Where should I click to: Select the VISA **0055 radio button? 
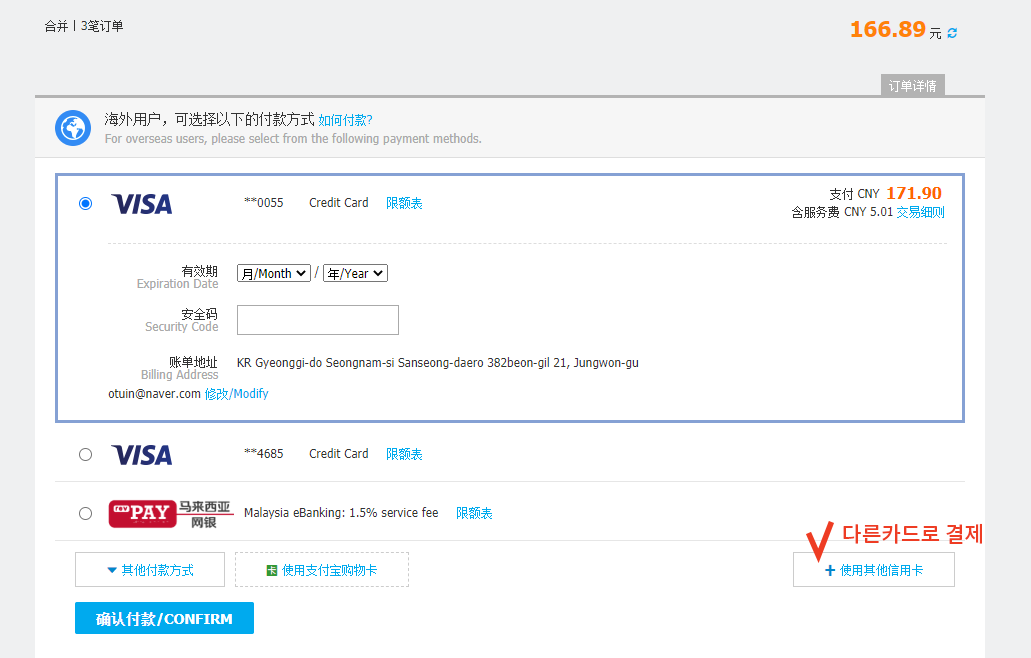85,204
